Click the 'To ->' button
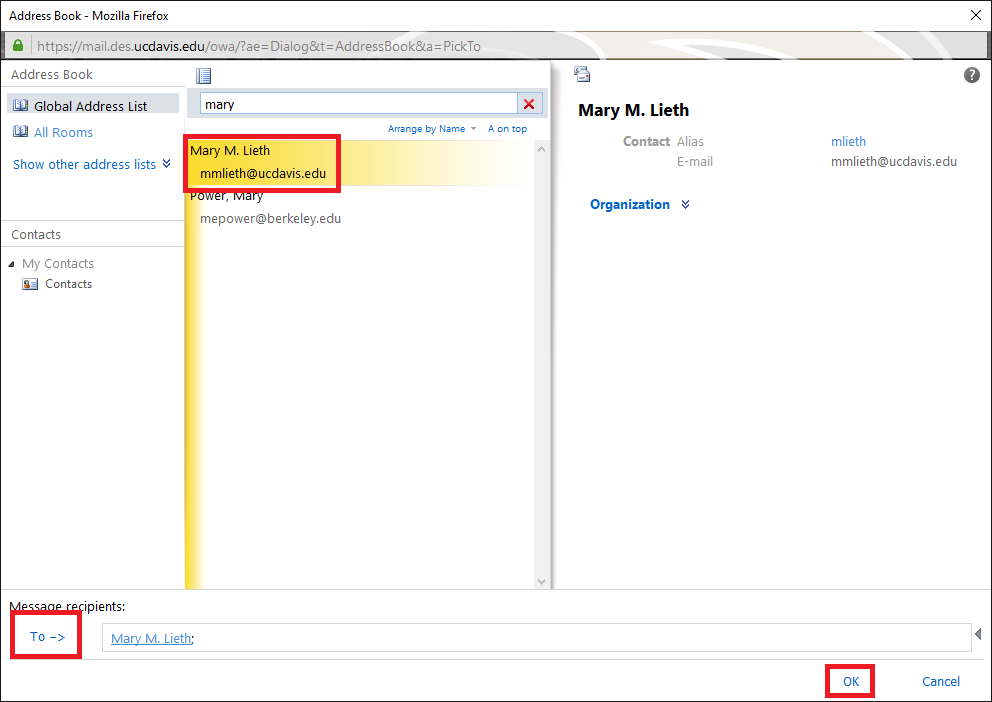Screen dimensions: 992x702 point(47,636)
